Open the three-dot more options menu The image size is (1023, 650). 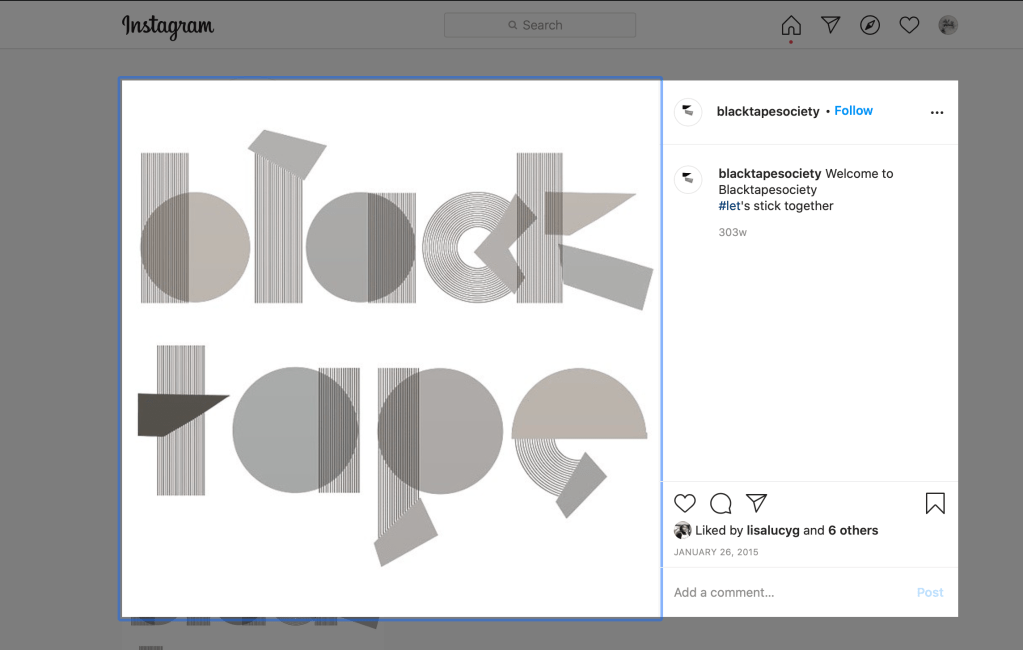click(937, 113)
